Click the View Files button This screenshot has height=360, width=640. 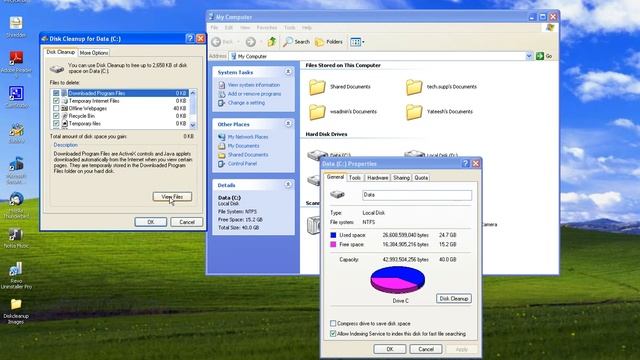click(172, 197)
